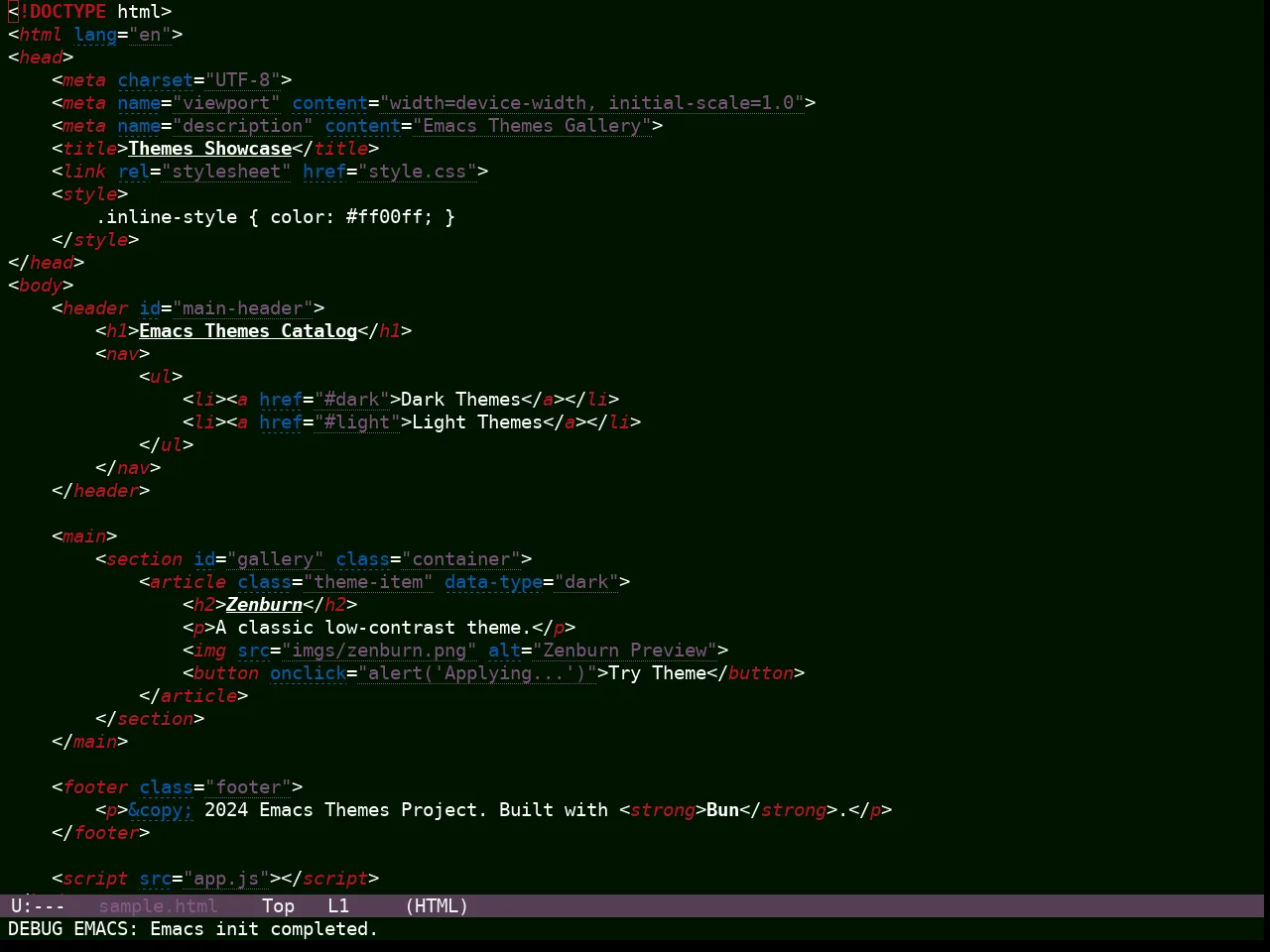
Task: Click the 'Zenburn' h2 heading text
Action: (x=264, y=605)
